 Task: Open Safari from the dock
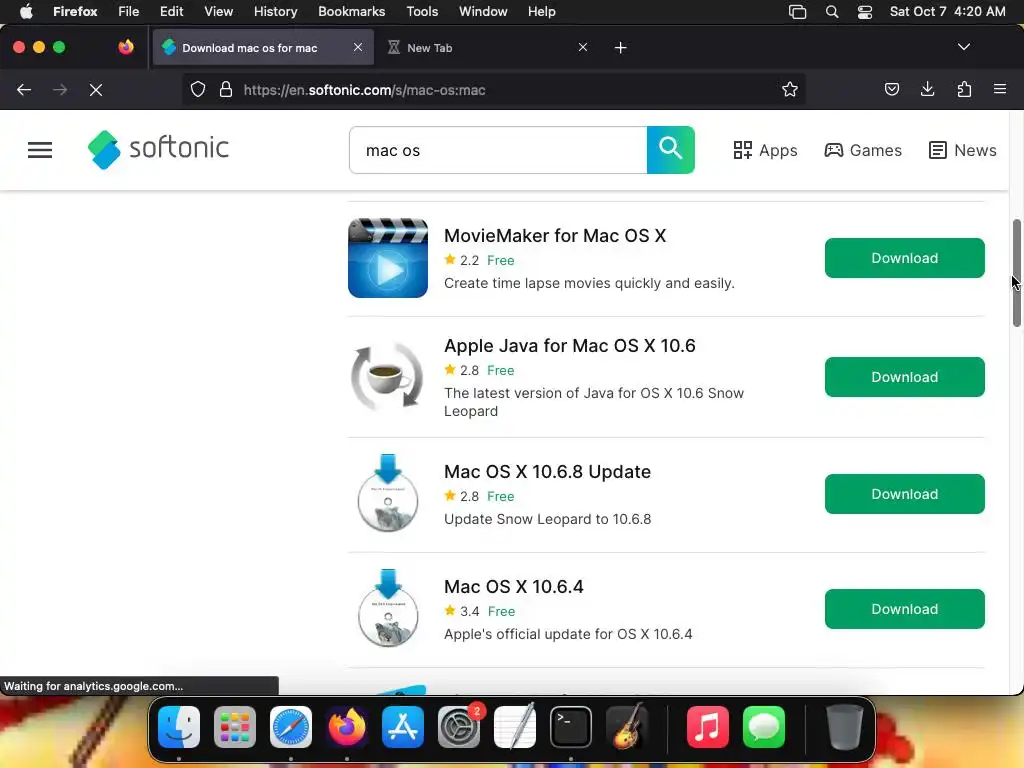click(x=291, y=727)
